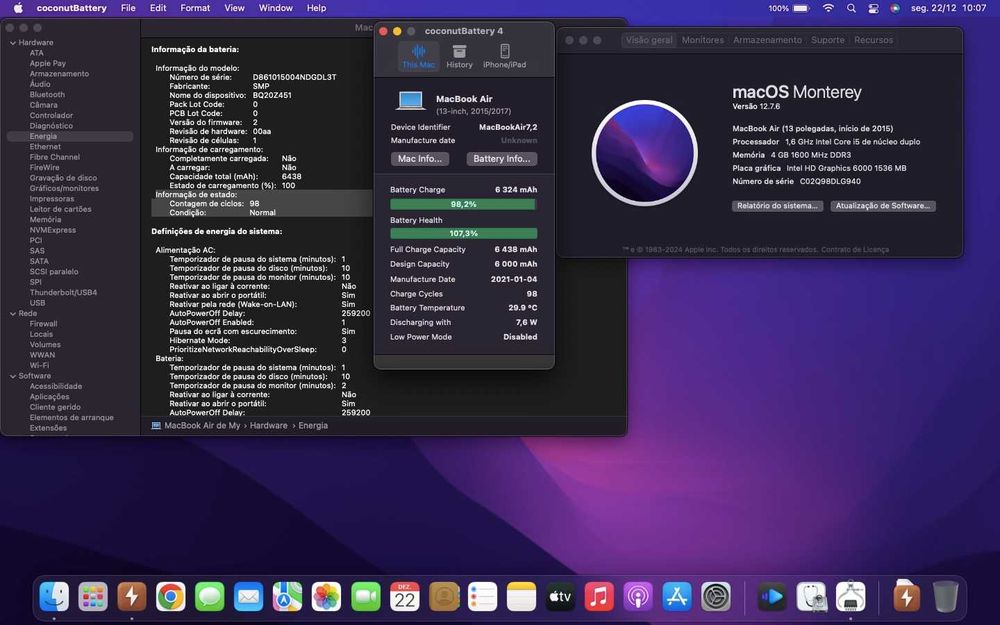The height and width of the screenshot is (625, 1000).
Task: Select Wi-Fi in the sidebar
Action: click(40, 365)
